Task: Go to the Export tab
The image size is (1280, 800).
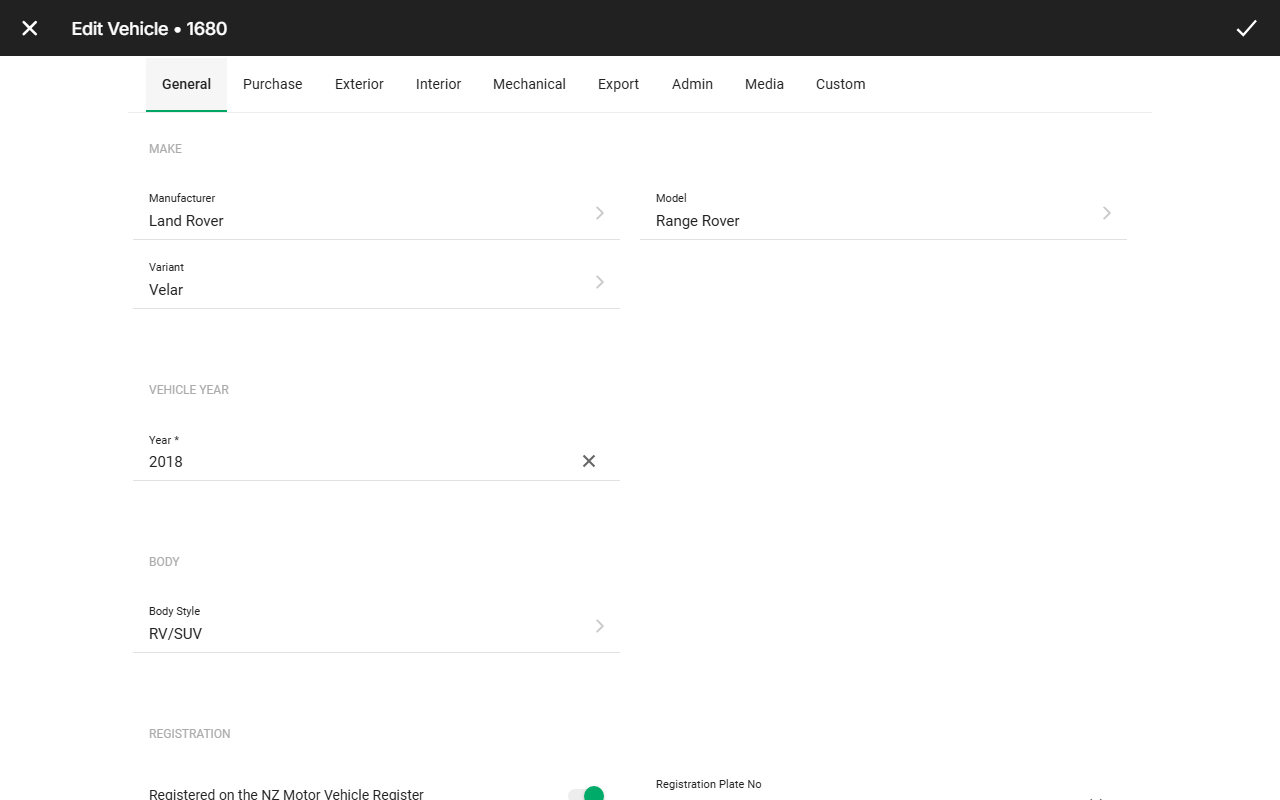Action: click(618, 84)
